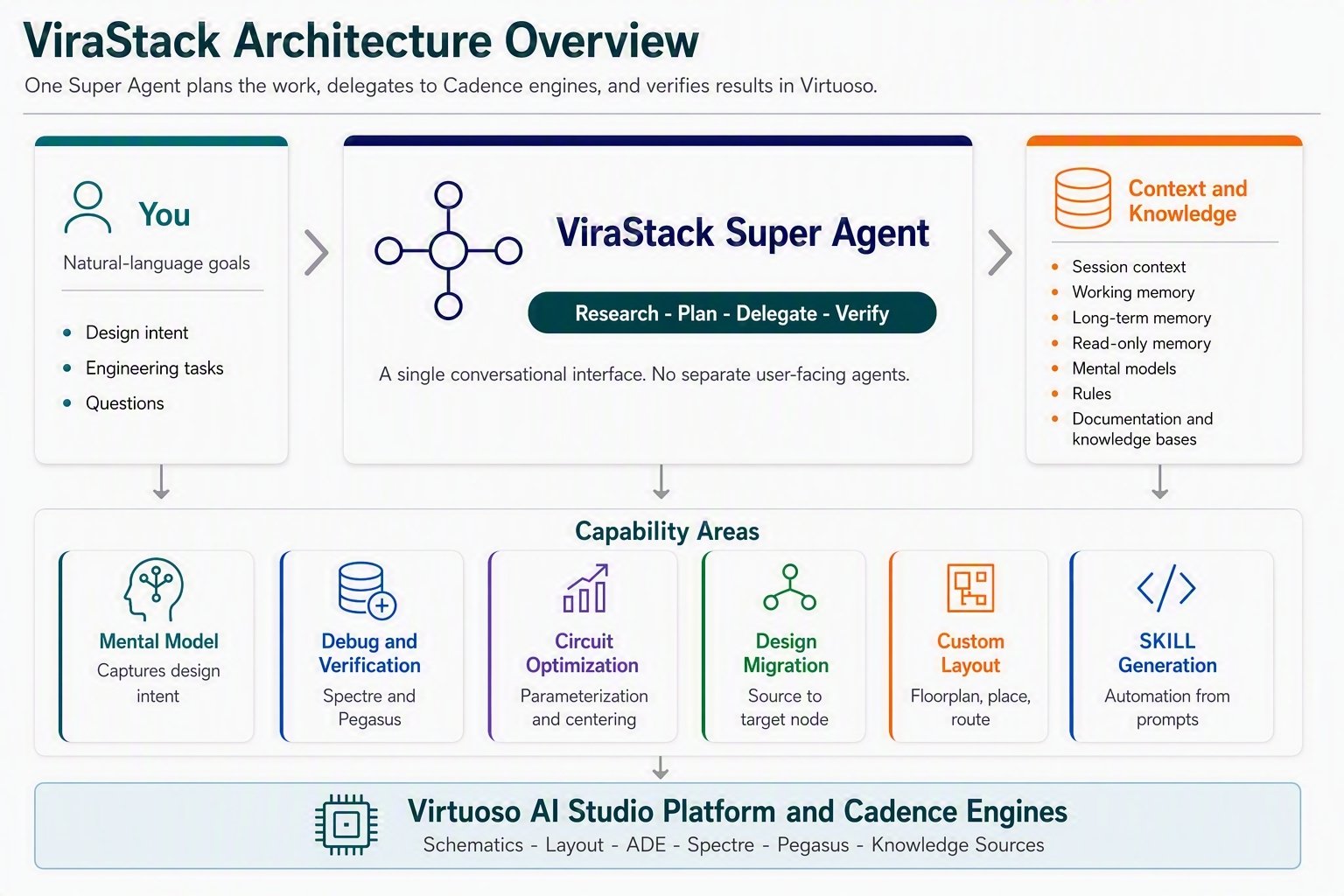Click the "One Super Agent plans the work" subtitle

[451, 86]
